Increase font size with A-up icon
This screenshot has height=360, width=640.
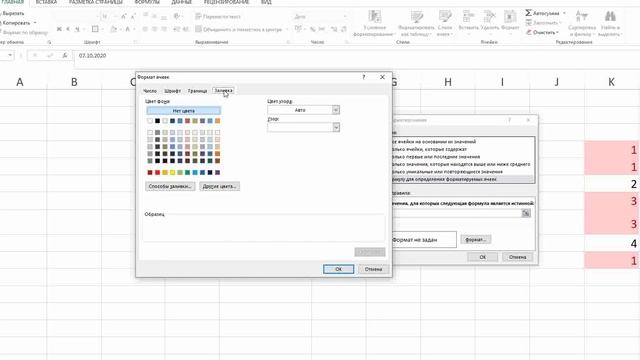[x=124, y=16]
